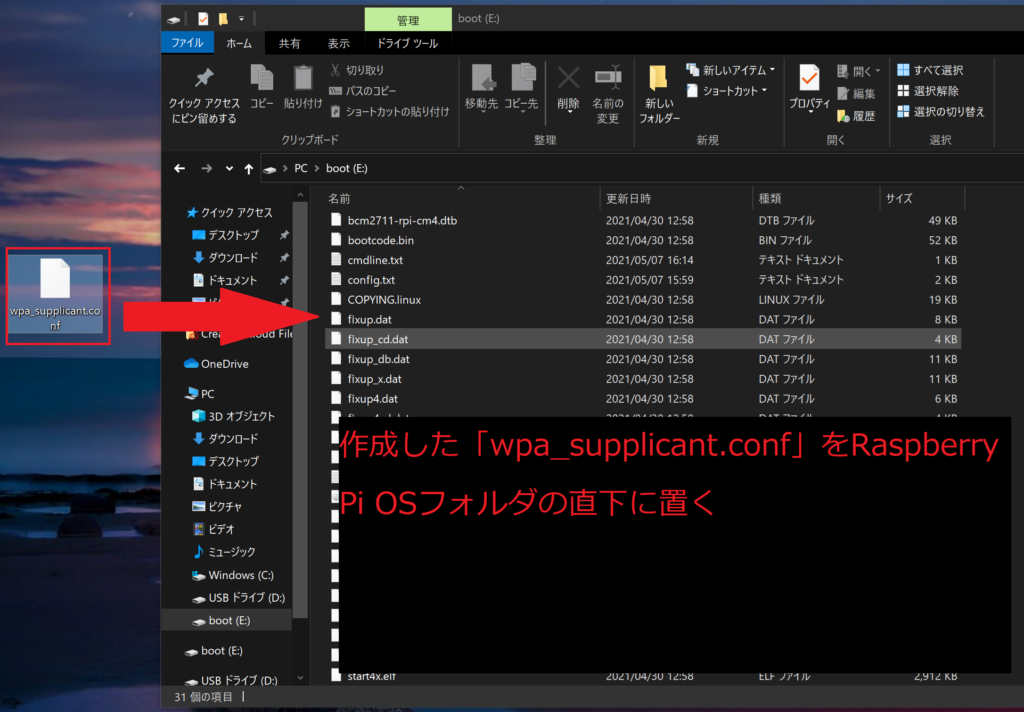
Task: Go forward with the forward arrow
Action: (x=206, y=169)
